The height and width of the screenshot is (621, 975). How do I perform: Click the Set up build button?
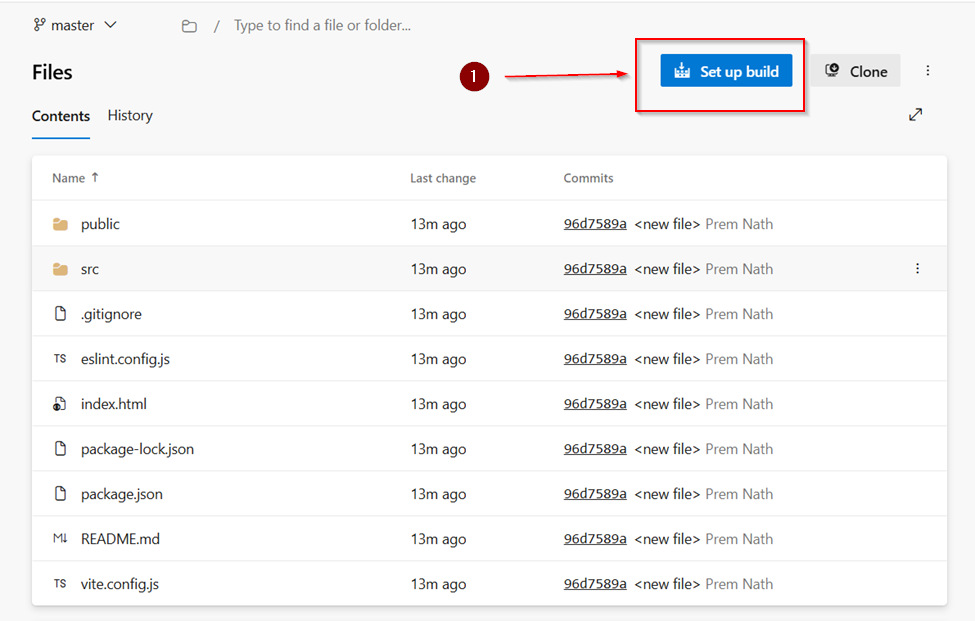coord(726,71)
